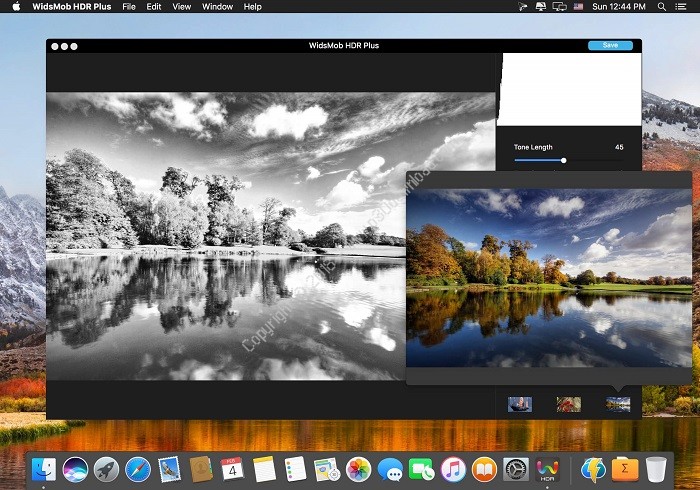Open Photos app from the Dock
Screen dimensions: 700x490
[x=358, y=468]
